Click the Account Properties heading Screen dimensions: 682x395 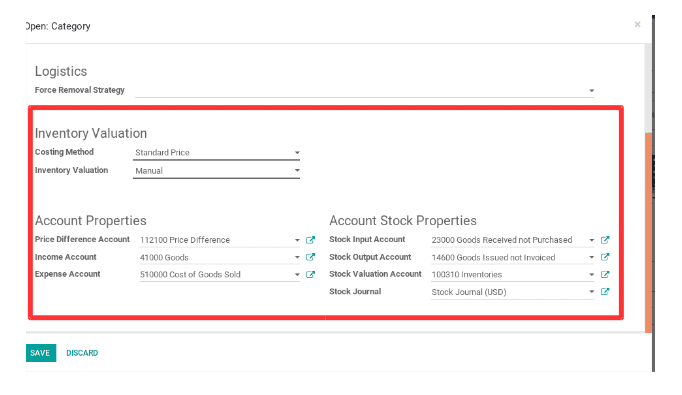click(x=90, y=220)
